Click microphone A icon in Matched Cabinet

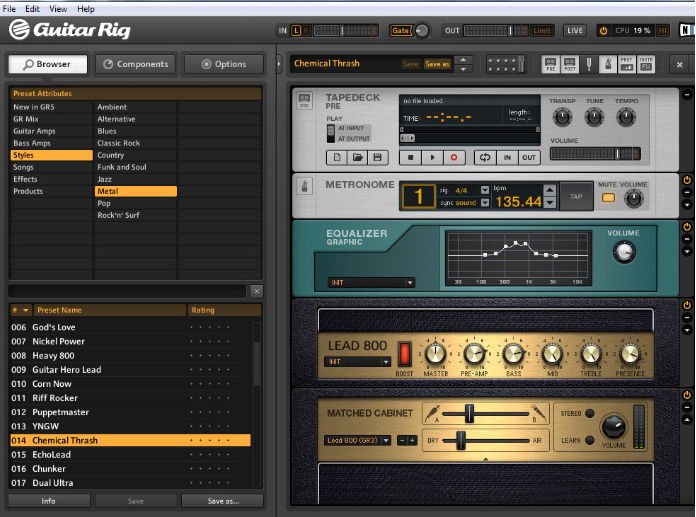coord(432,413)
